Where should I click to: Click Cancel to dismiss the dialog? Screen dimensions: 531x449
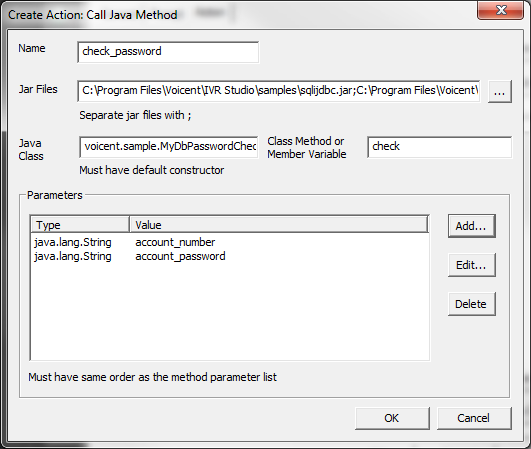(474, 418)
